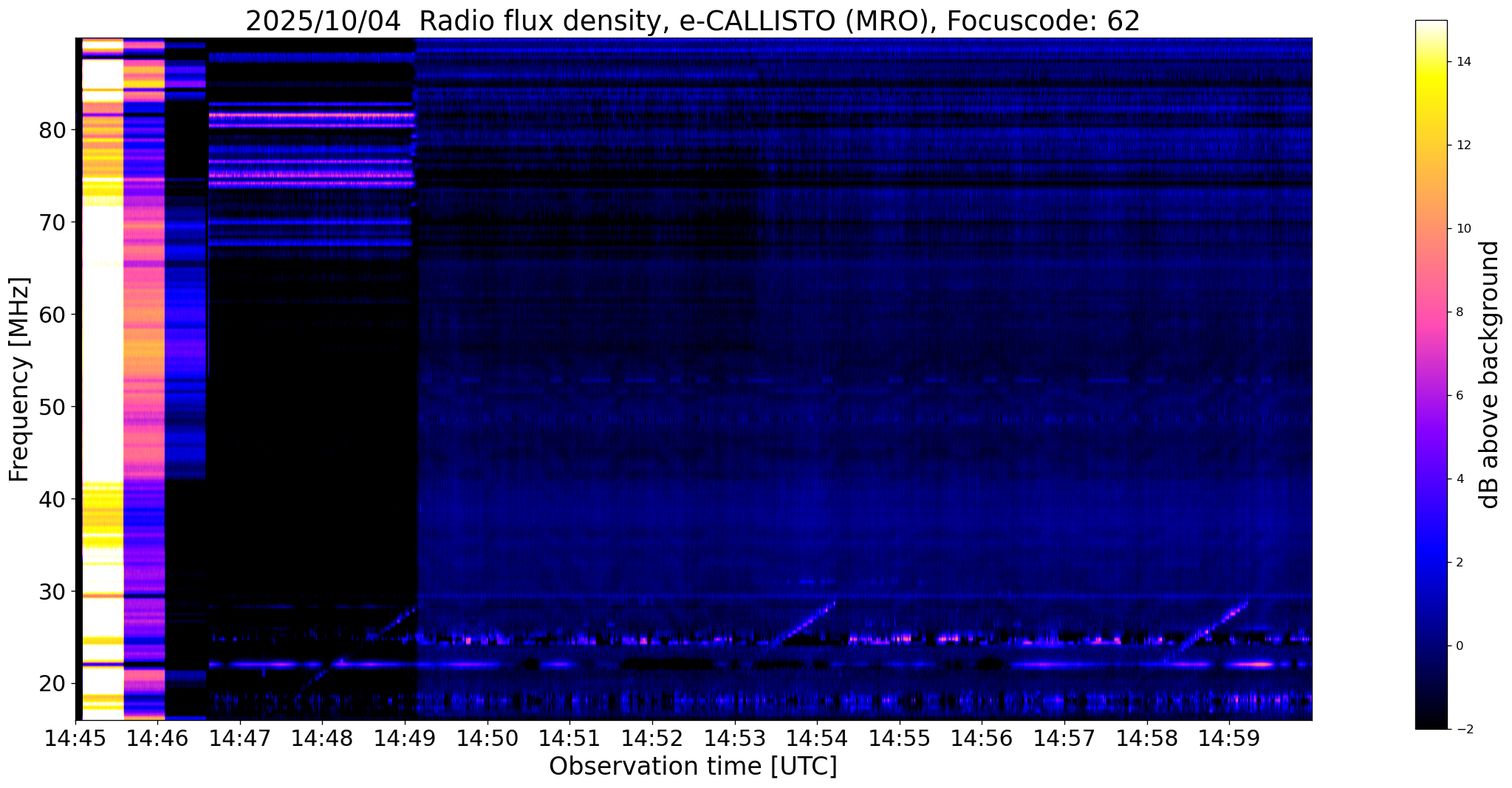Click the 80 MHz frequency tick label
Image resolution: width=1512 pixels, height=788 pixels.
[x=52, y=131]
